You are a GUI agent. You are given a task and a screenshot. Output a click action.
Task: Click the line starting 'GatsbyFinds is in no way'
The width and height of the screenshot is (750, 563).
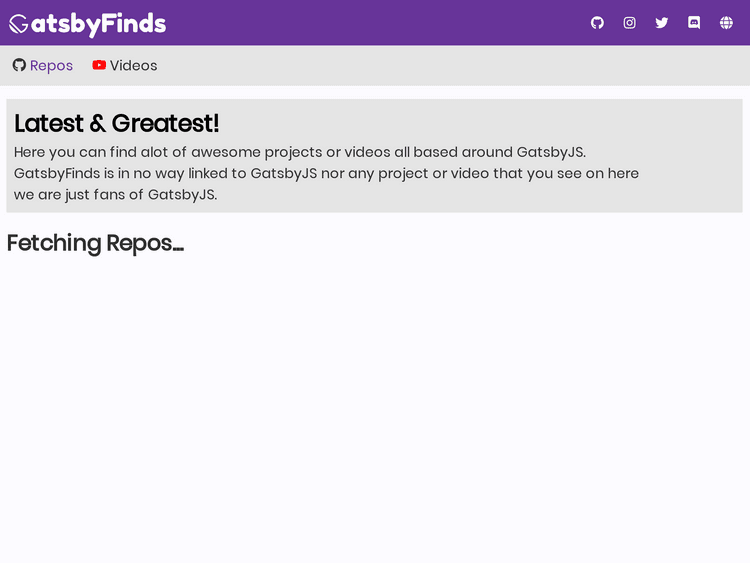point(326,173)
